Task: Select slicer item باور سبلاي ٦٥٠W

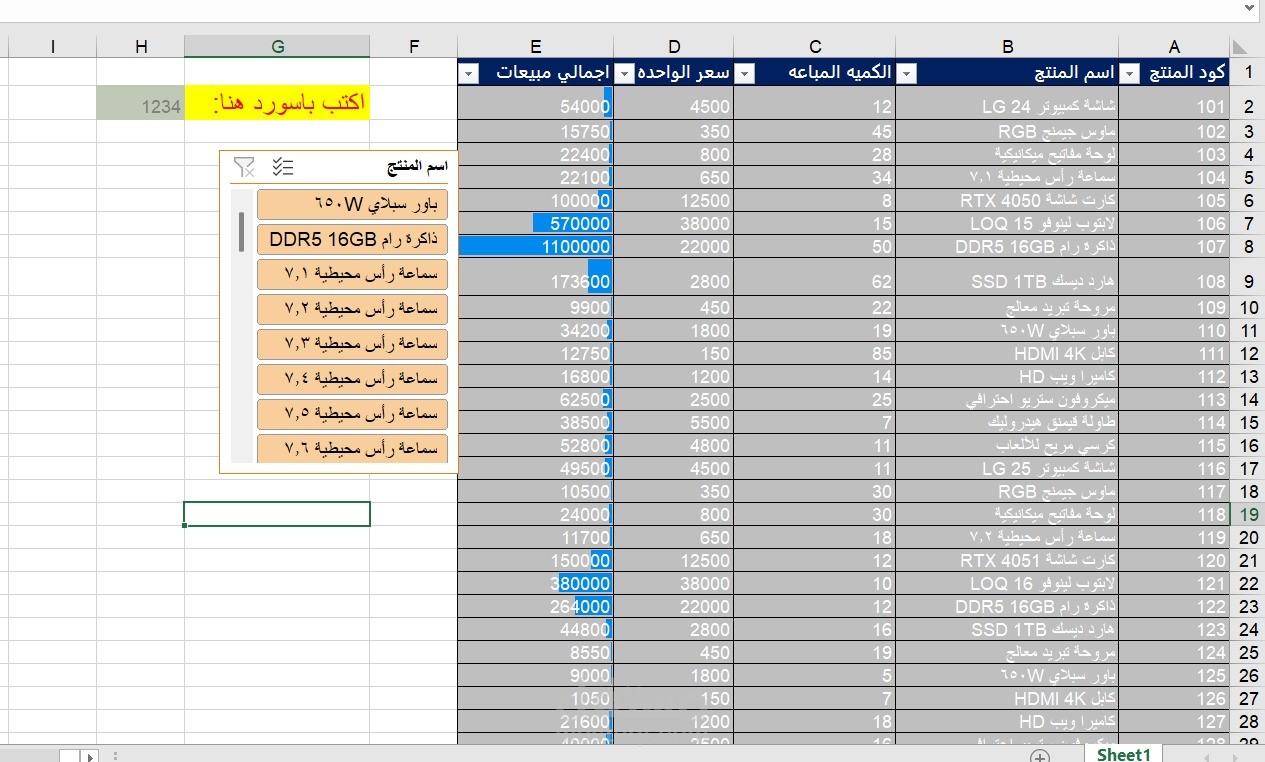Action: (x=352, y=204)
